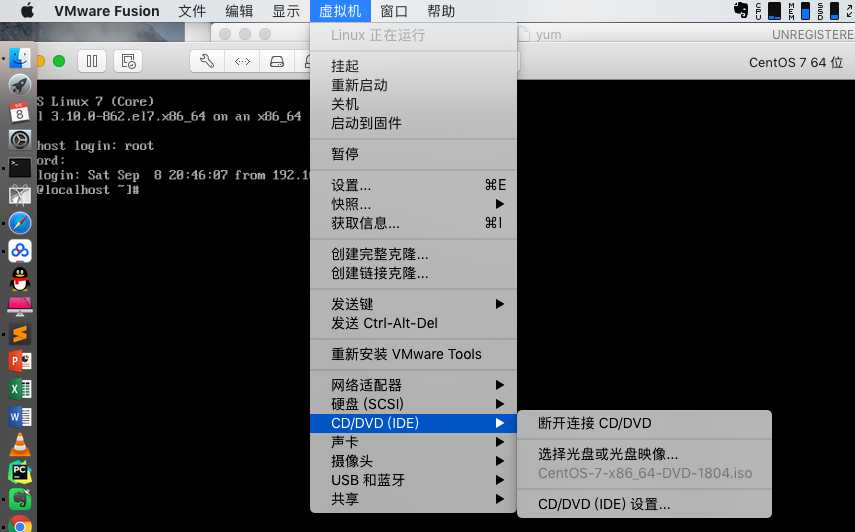Click the green zoom button of VM window
This screenshot has width=855, height=532.
[x=59, y=61]
